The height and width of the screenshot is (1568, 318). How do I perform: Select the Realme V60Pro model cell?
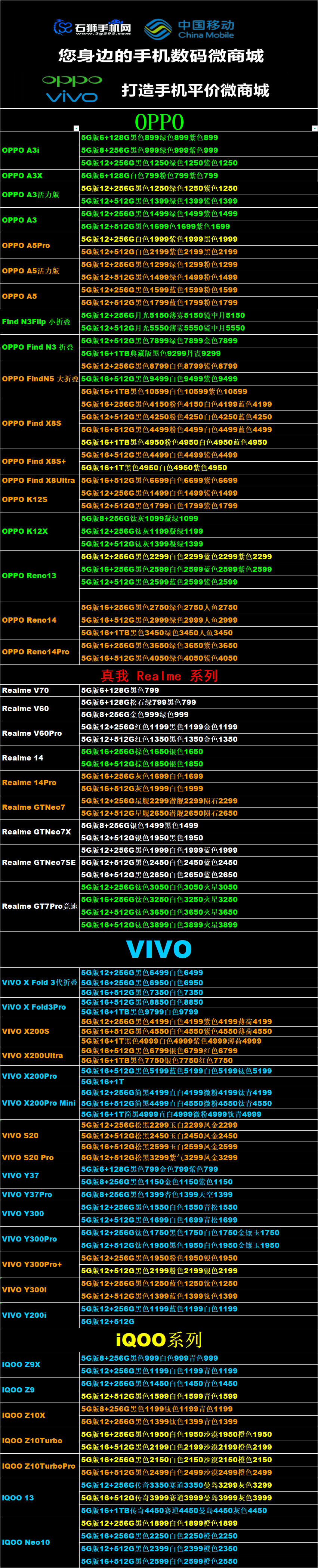40,734
